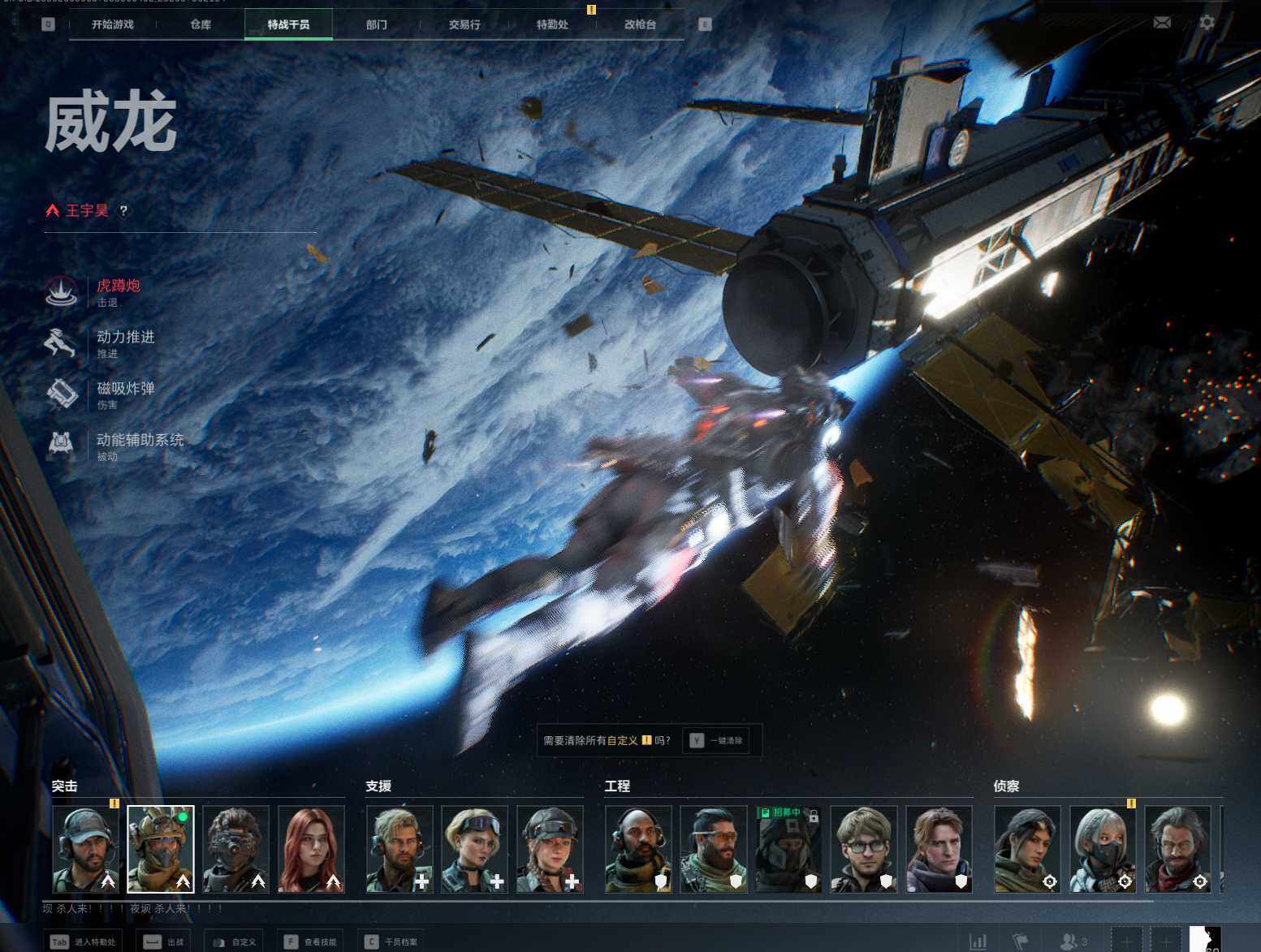Image resolution: width=1261 pixels, height=952 pixels.
Task: Select the red-haired assault operator portrait
Action: 312,849
